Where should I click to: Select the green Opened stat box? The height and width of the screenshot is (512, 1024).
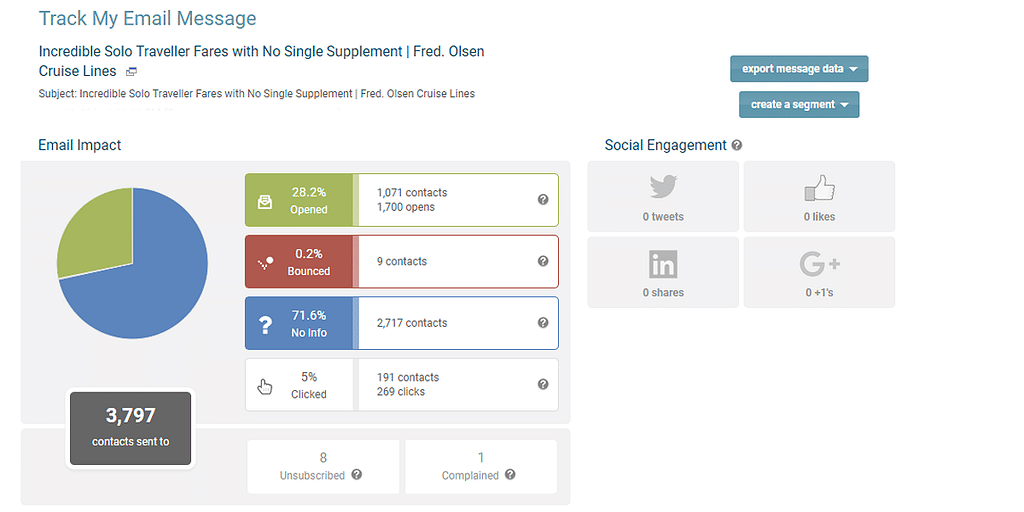click(299, 200)
